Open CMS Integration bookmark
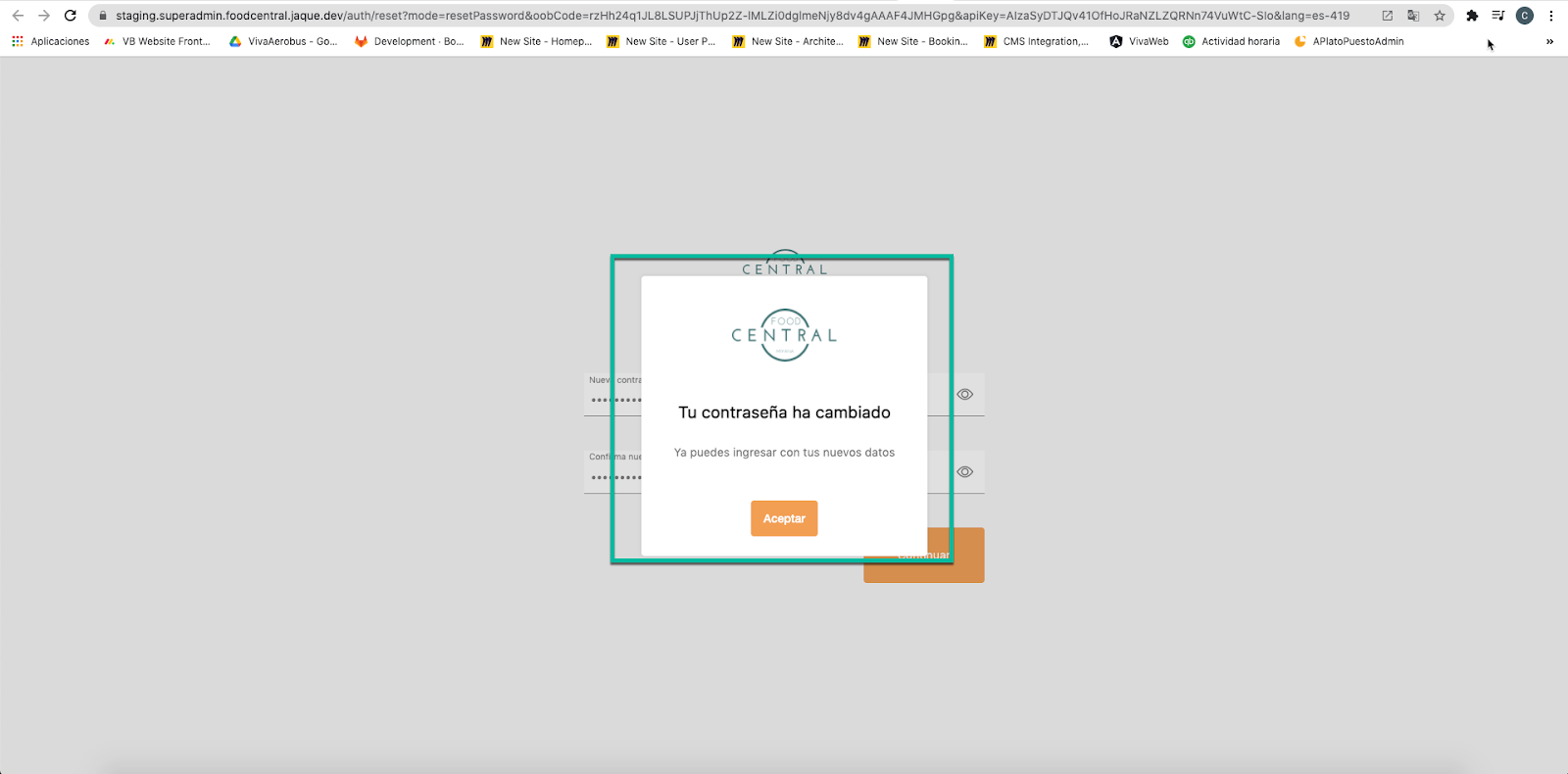1568x774 pixels. (1037, 41)
